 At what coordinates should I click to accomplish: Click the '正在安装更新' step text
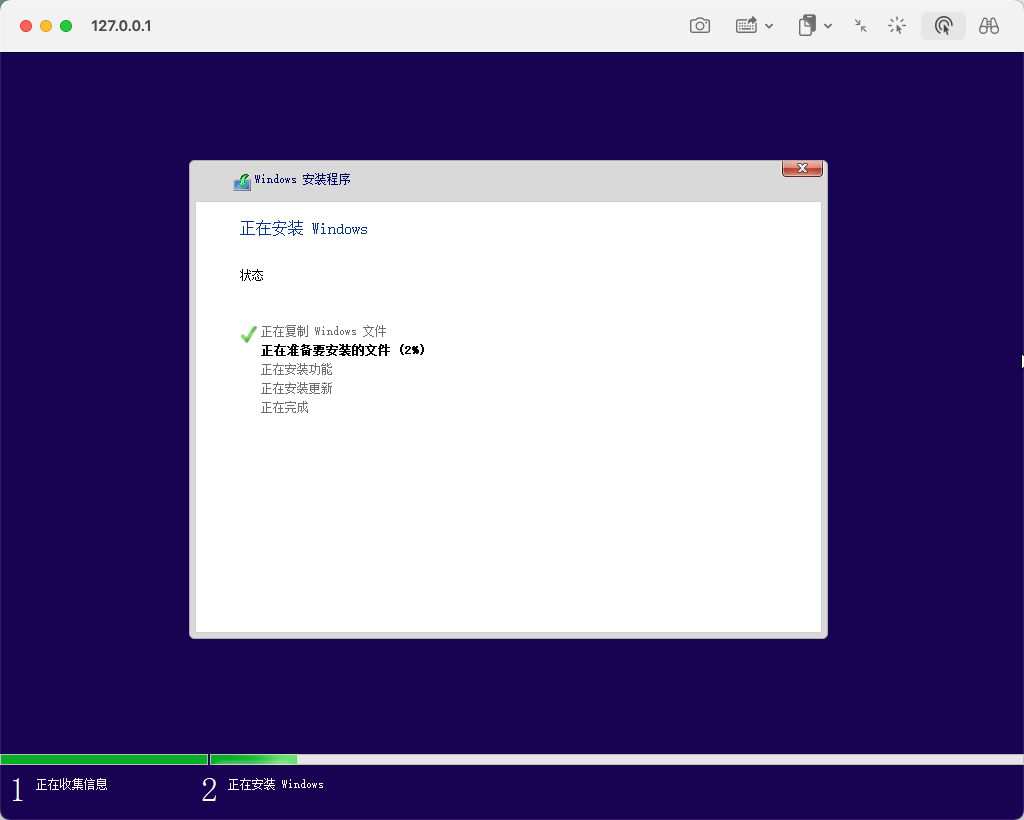(297, 389)
